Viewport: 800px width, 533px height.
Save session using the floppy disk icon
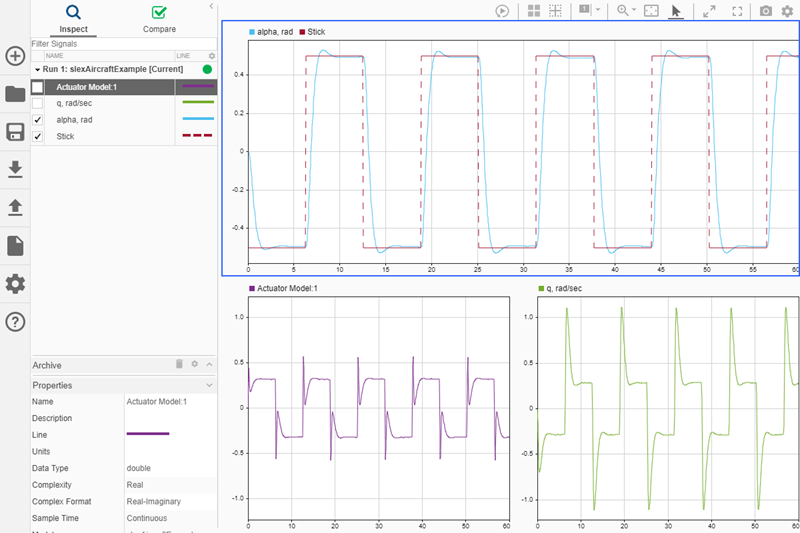coord(15,132)
